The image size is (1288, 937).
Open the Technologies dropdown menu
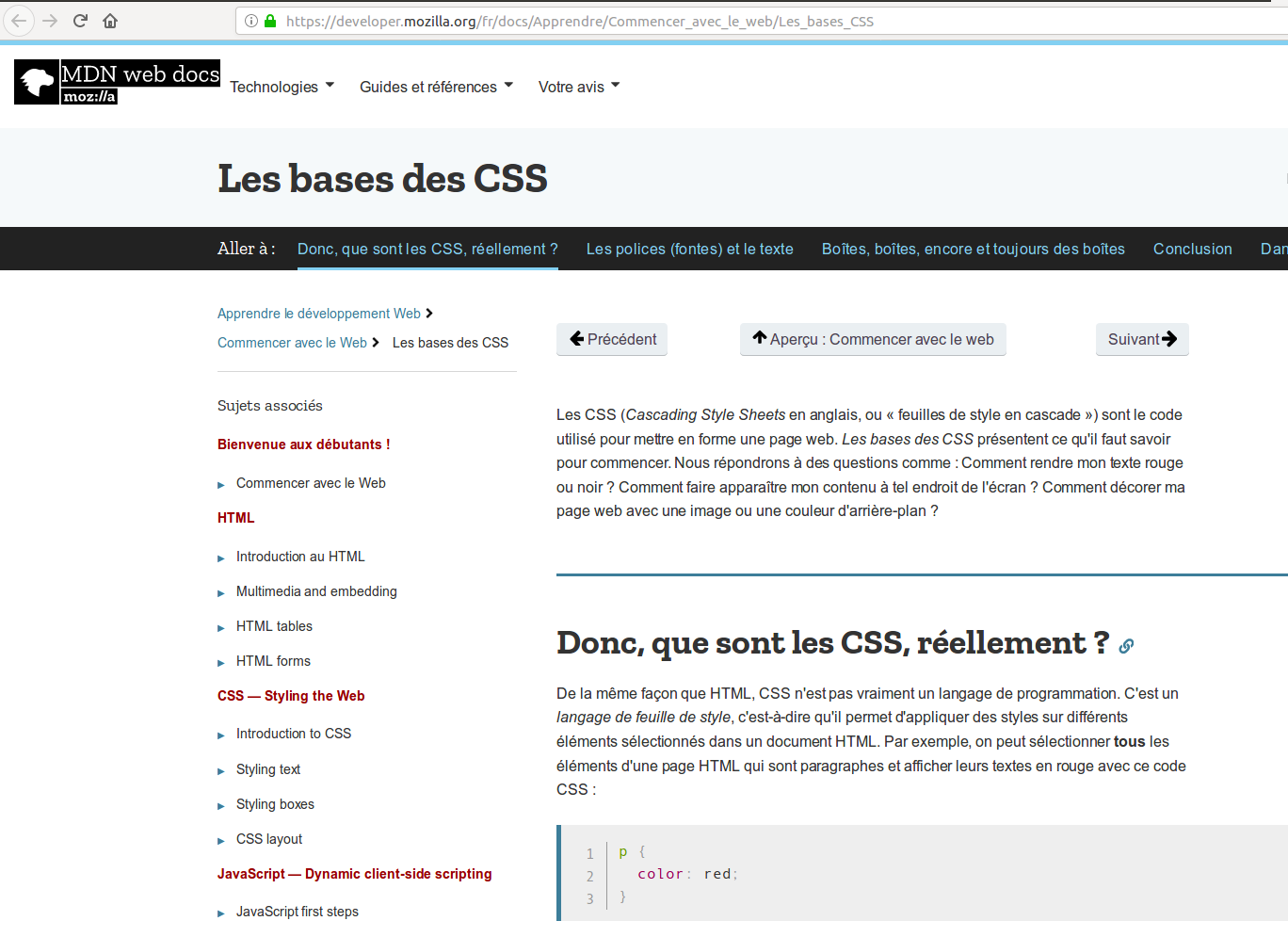point(282,87)
